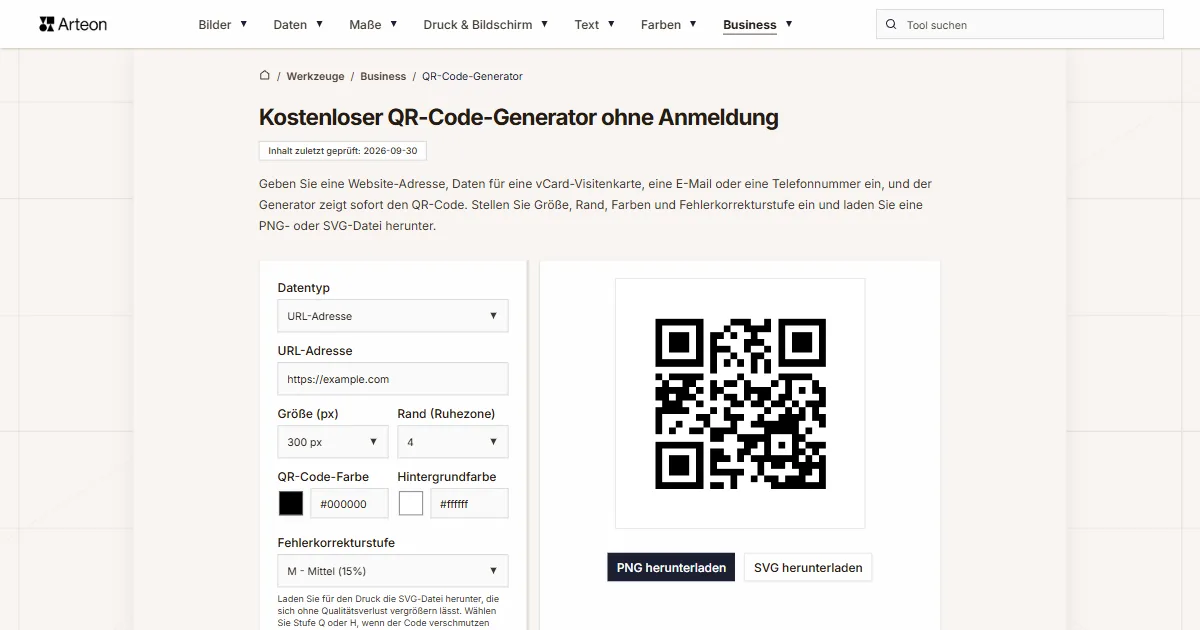The image size is (1200, 630).
Task: Open the Bilder menu
Action: click(x=215, y=25)
